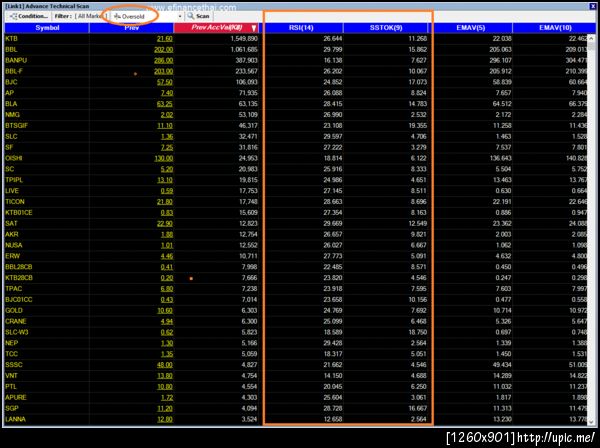Click the KTB accumulated value 1,549,890
The width and height of the screenshot is (600, 448).
(244, 39)
